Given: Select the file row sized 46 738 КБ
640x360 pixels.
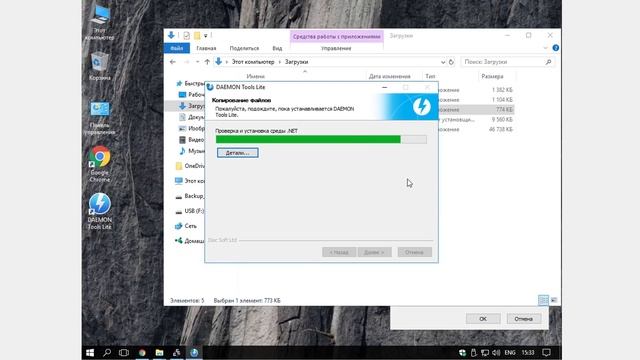Looking at the screenshot, I should click(476, 129).
